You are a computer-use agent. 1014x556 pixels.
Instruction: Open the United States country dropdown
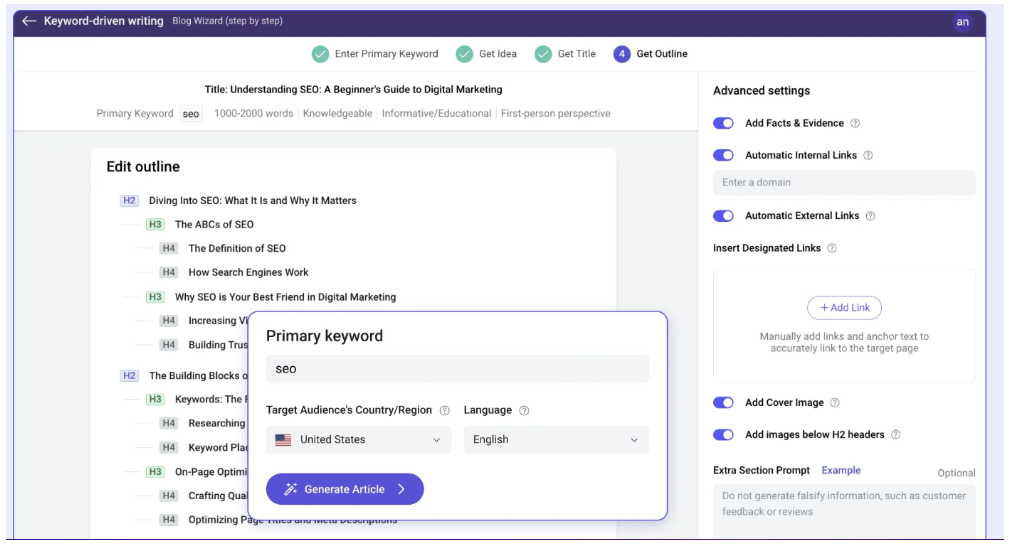(x=358, y=440)
